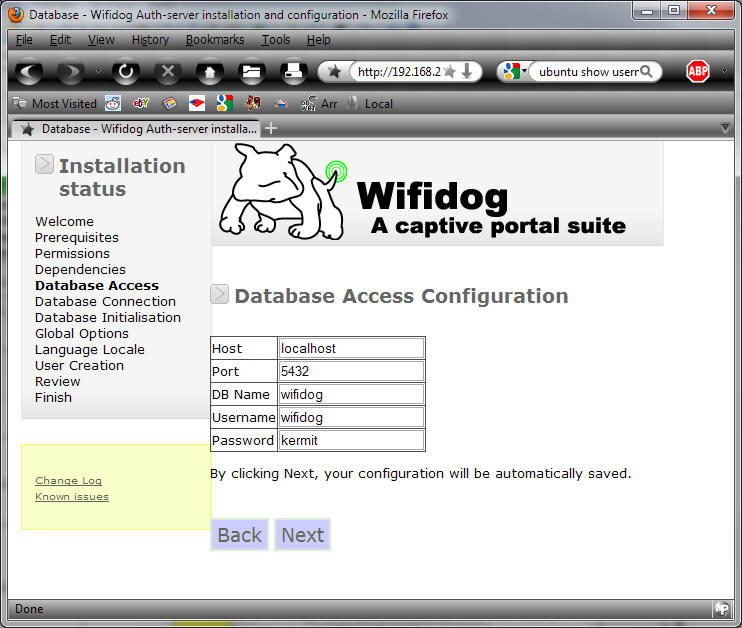This screenshot has width=742, height=628.
Task: Open the Help menu
Action: (318, 40)
